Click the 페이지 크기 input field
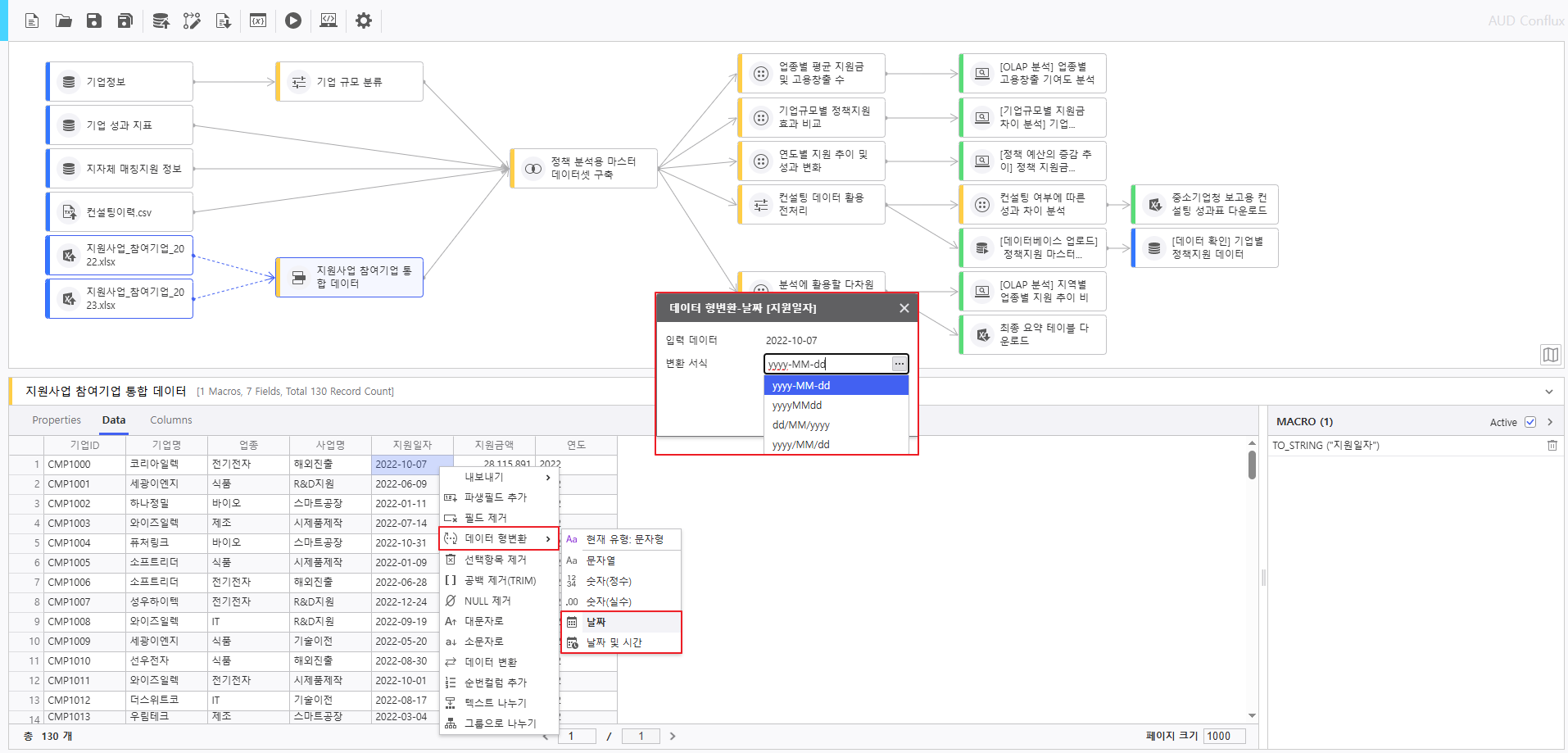The image size is (1568, 753). [1223, 736]
